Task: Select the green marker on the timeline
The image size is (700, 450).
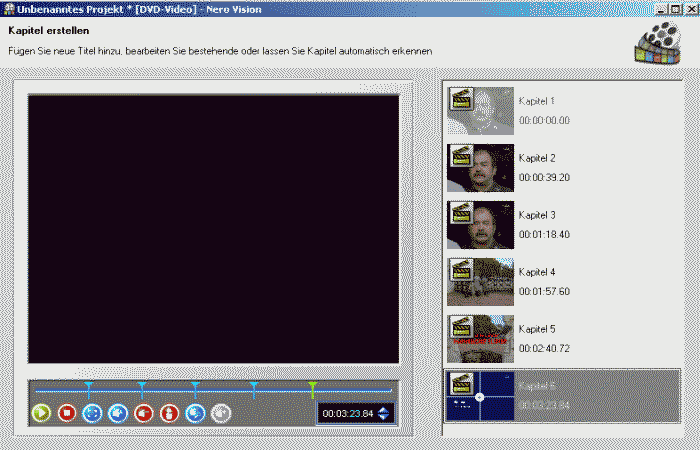Action: click(313, 386)
